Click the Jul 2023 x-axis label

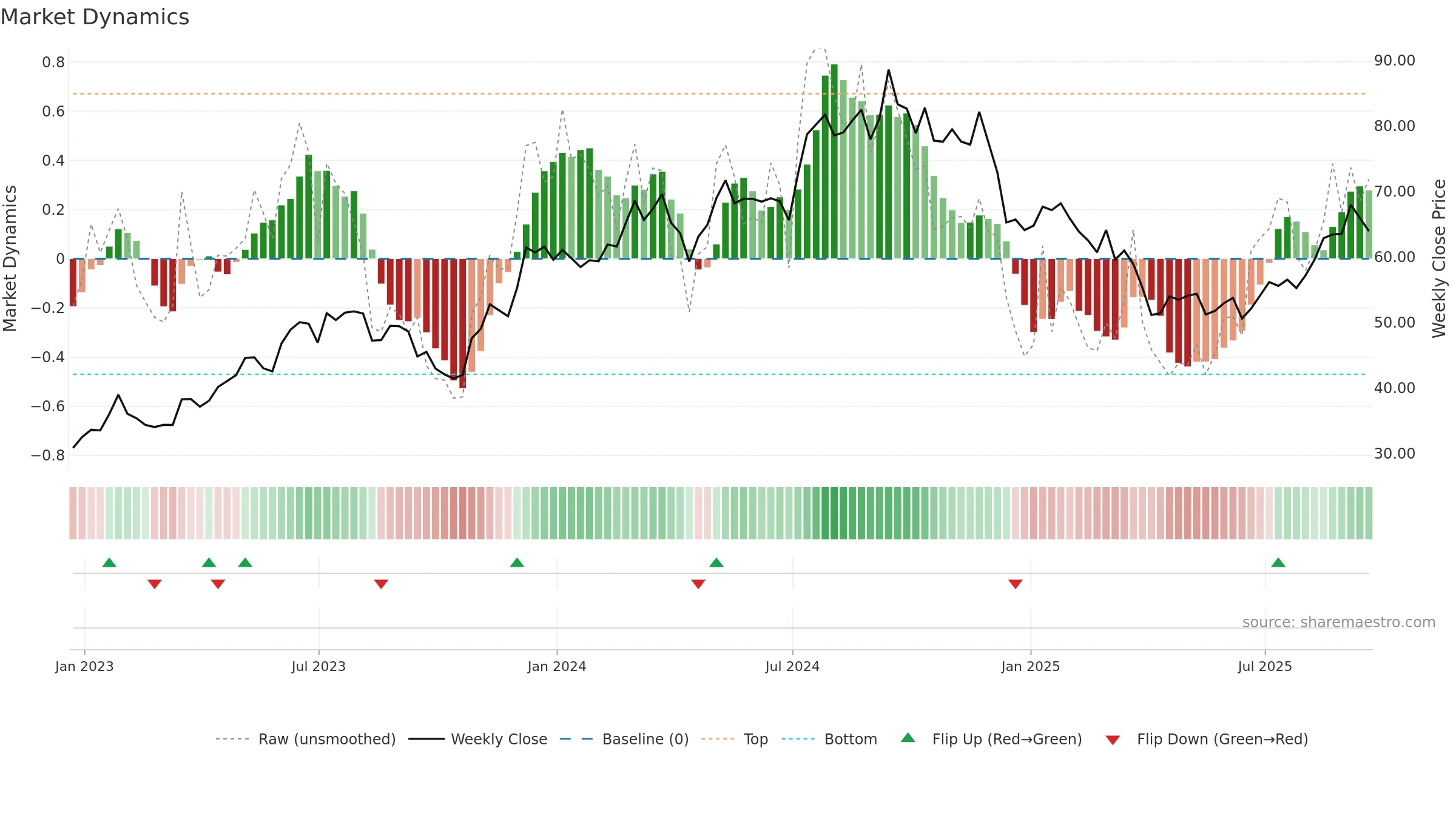pos(318,666)
